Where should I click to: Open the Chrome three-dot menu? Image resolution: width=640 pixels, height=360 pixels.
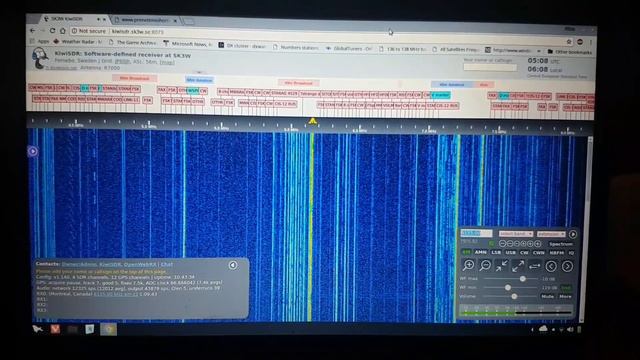591,42
